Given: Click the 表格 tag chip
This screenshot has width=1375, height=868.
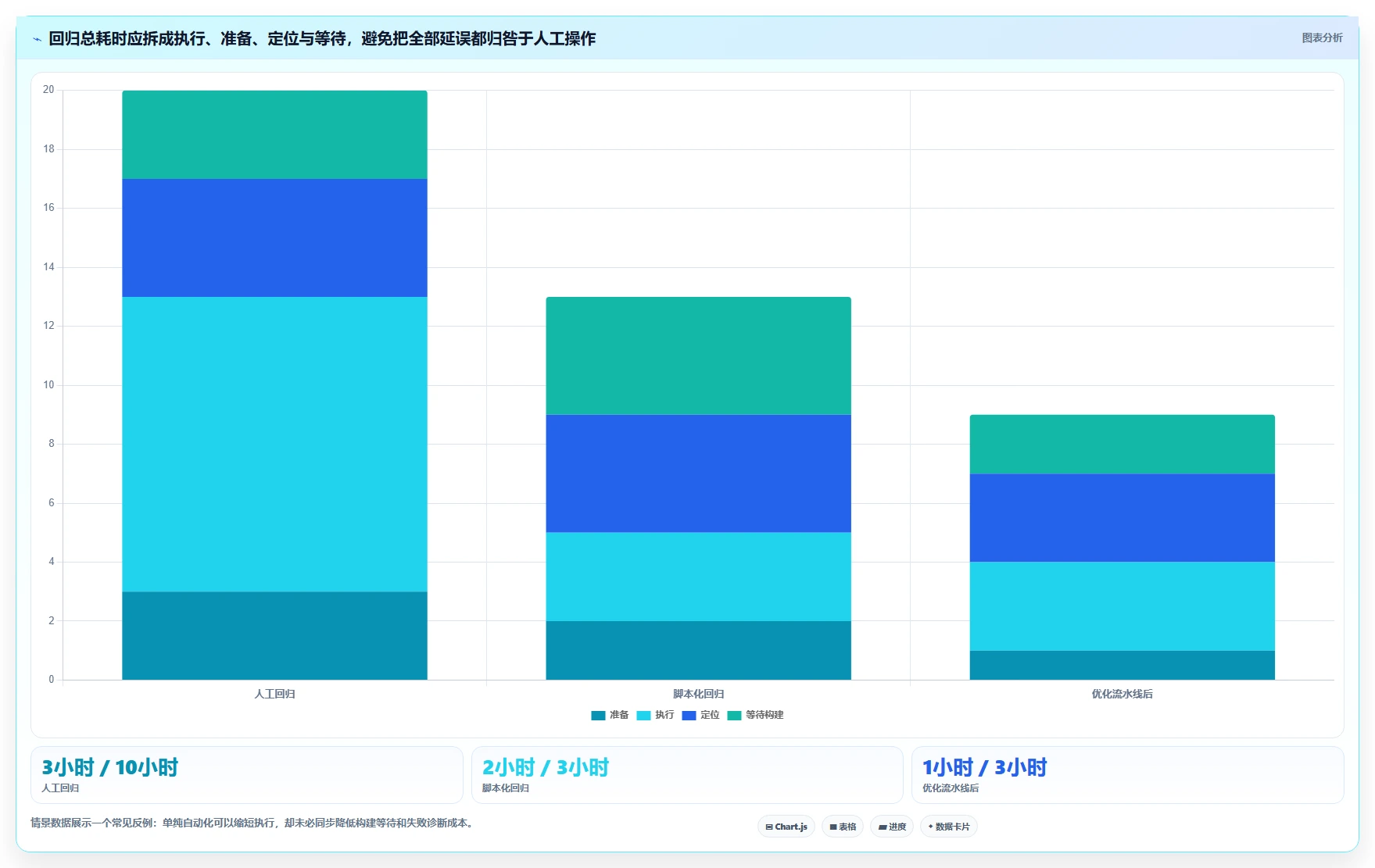Looking at the screenshot, I should [x=843, y=827].
